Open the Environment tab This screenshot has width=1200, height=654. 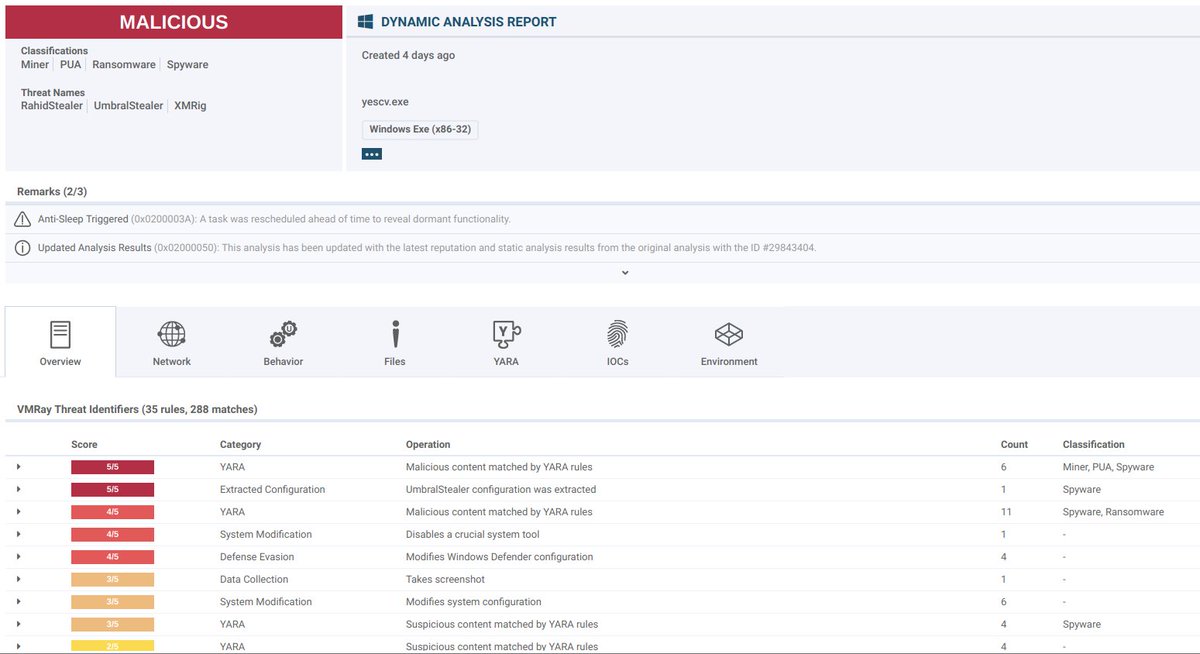(729, 342)
